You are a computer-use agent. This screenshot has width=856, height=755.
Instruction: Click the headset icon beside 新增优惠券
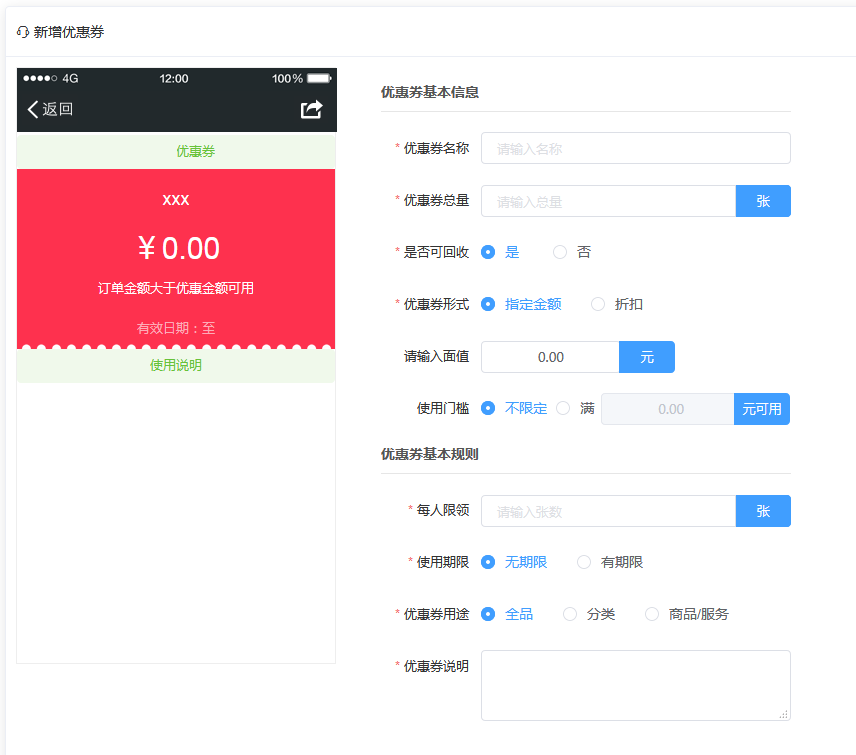22,32
